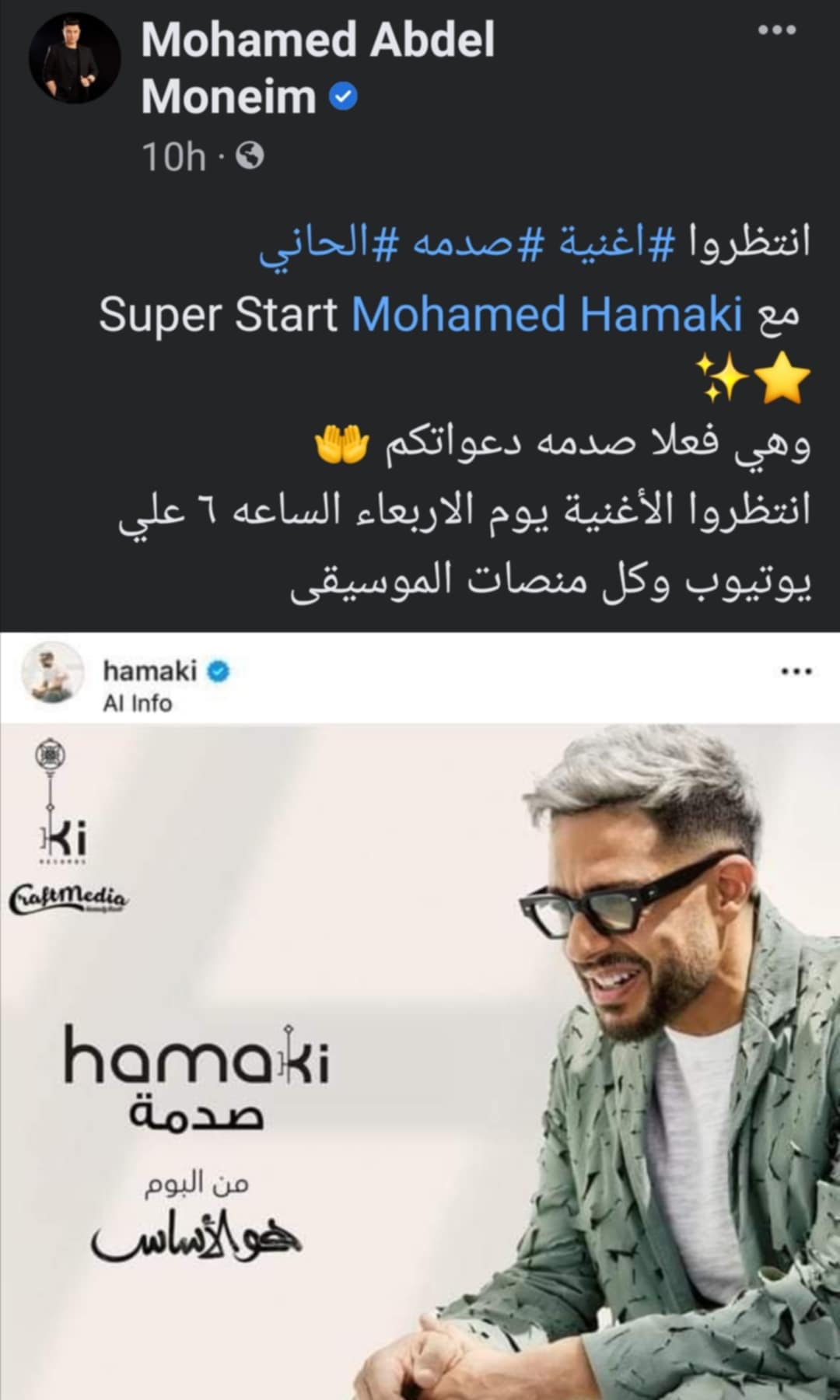Screen dimensions: 840x1400
Task: Open the tagged Mohamed Hamaki profile link
Action: [547, 314]
